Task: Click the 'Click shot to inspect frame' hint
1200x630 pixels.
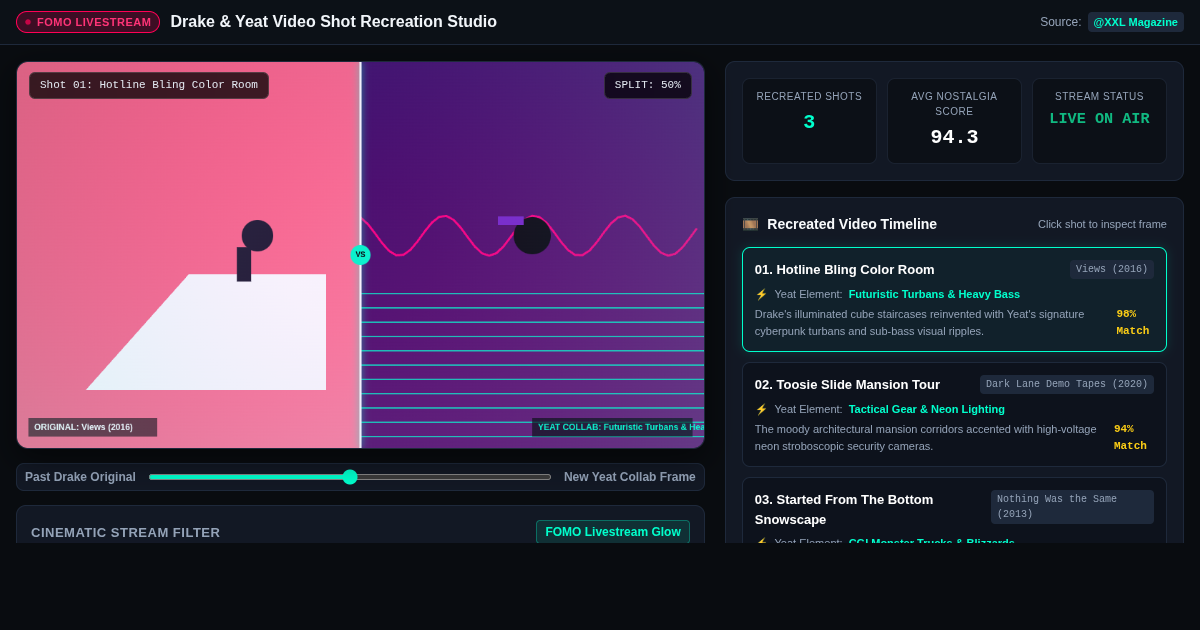Action: click(1102, 224)
